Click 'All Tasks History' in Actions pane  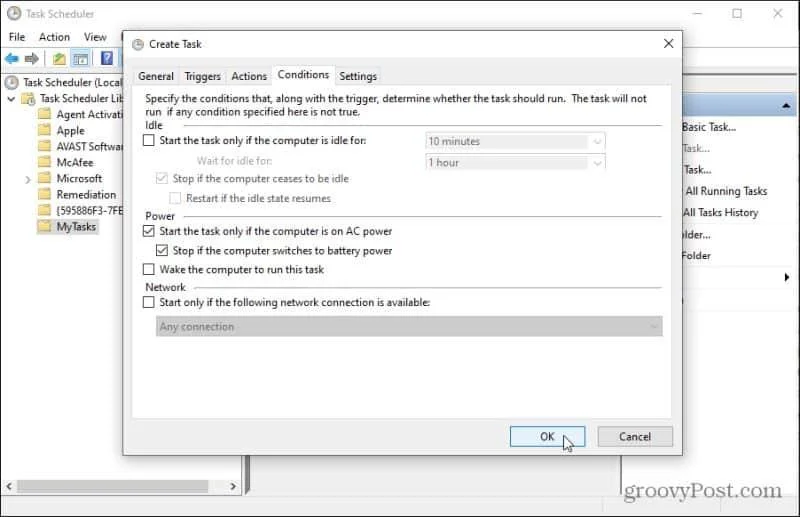tap(720, 212)
